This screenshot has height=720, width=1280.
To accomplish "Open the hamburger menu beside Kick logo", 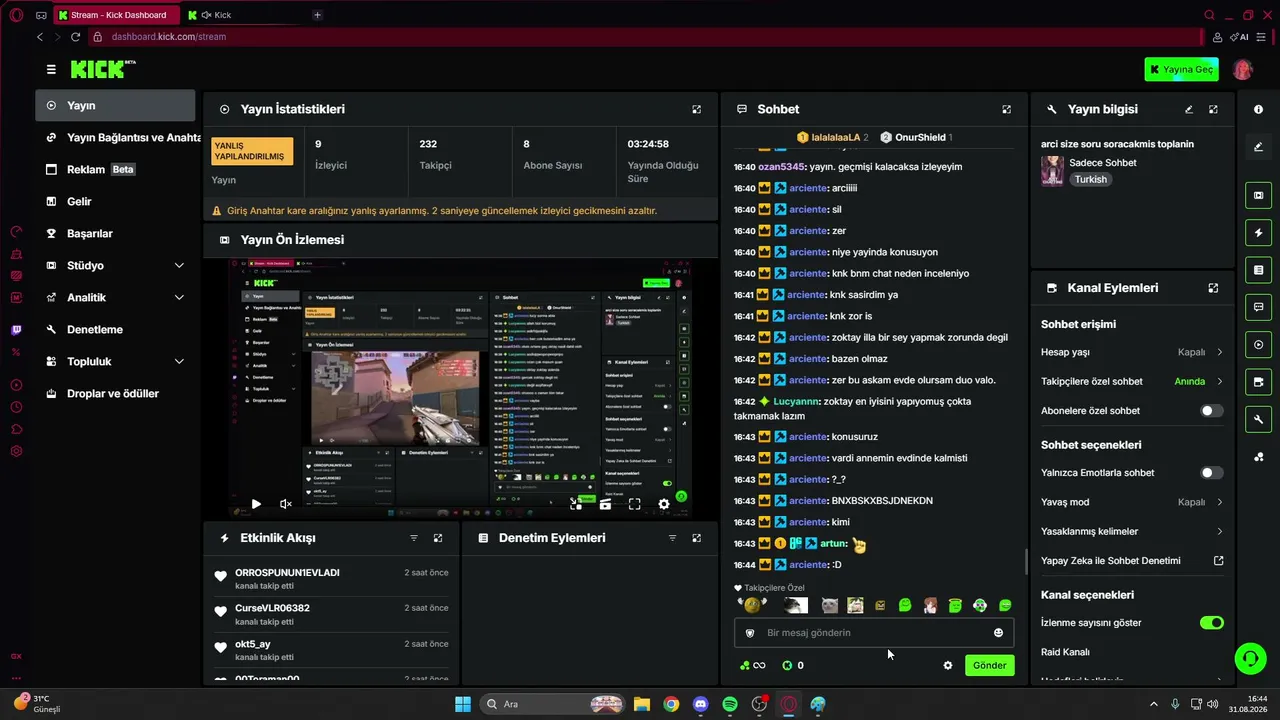I will [x=51, y=69].
